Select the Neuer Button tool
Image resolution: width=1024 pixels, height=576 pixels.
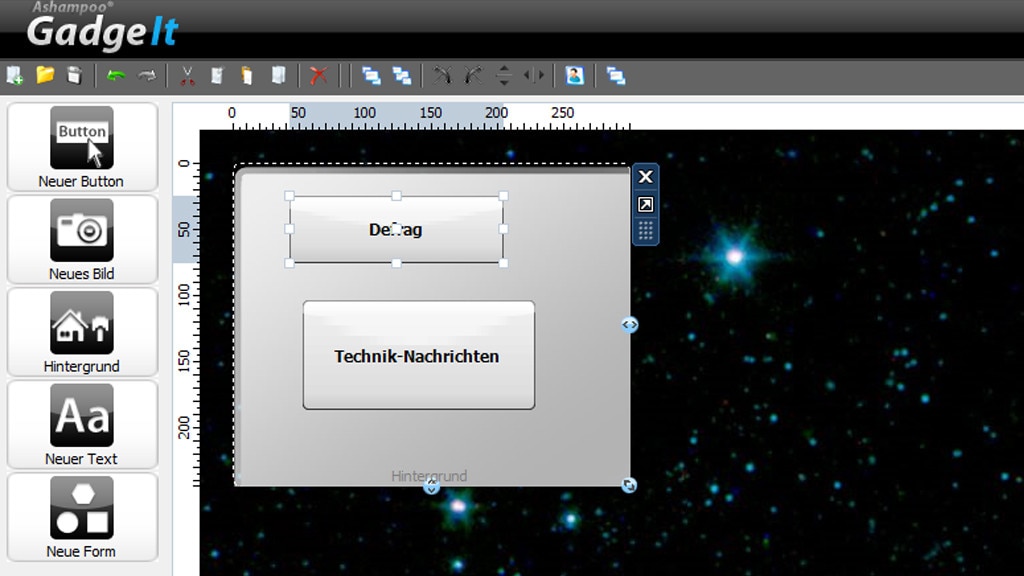81,145
